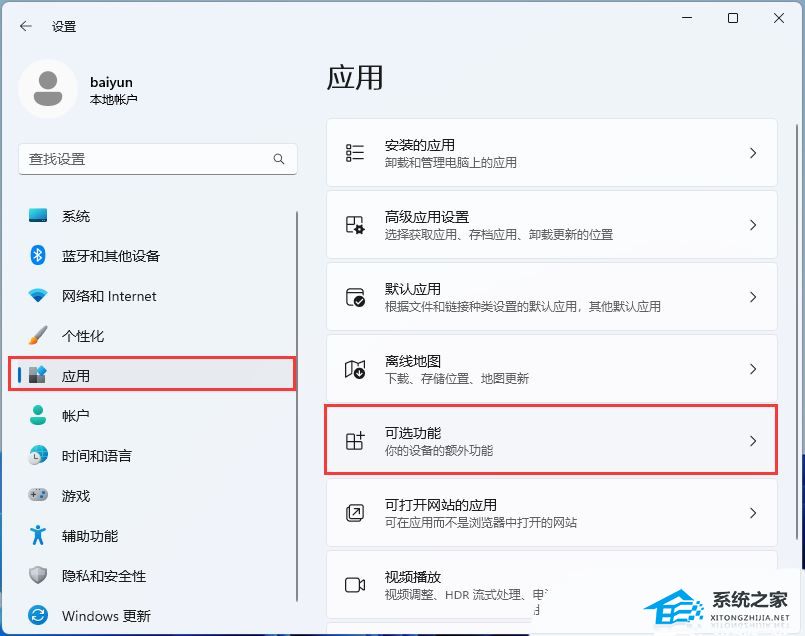Open 可选功能 via its right chevron
Viewport: 805px width, 636px height.
click(x=753, y=441)
